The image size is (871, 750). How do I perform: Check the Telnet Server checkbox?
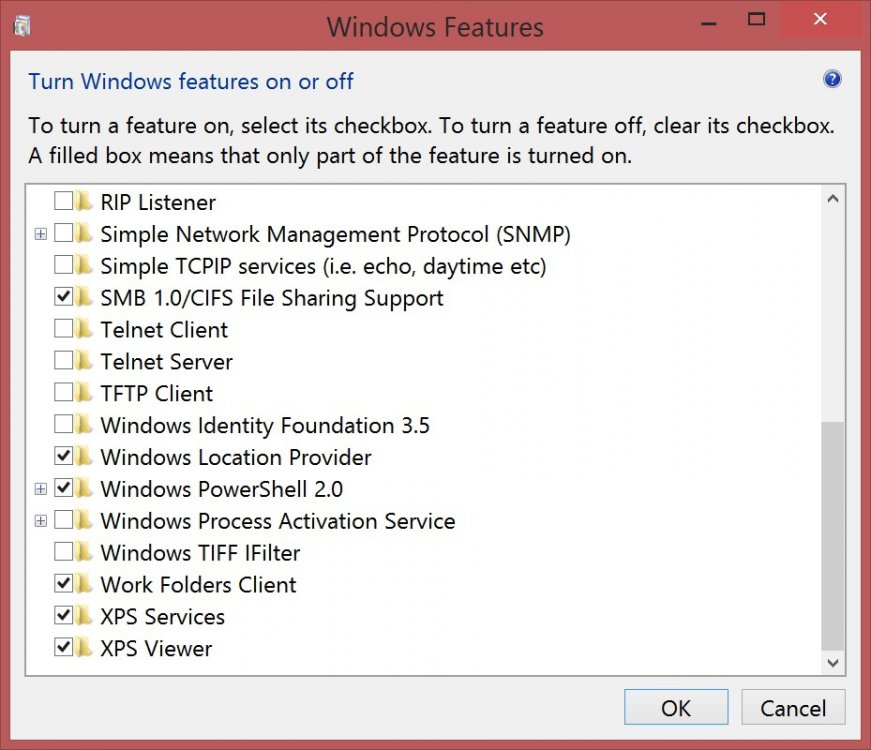point(63,361)
